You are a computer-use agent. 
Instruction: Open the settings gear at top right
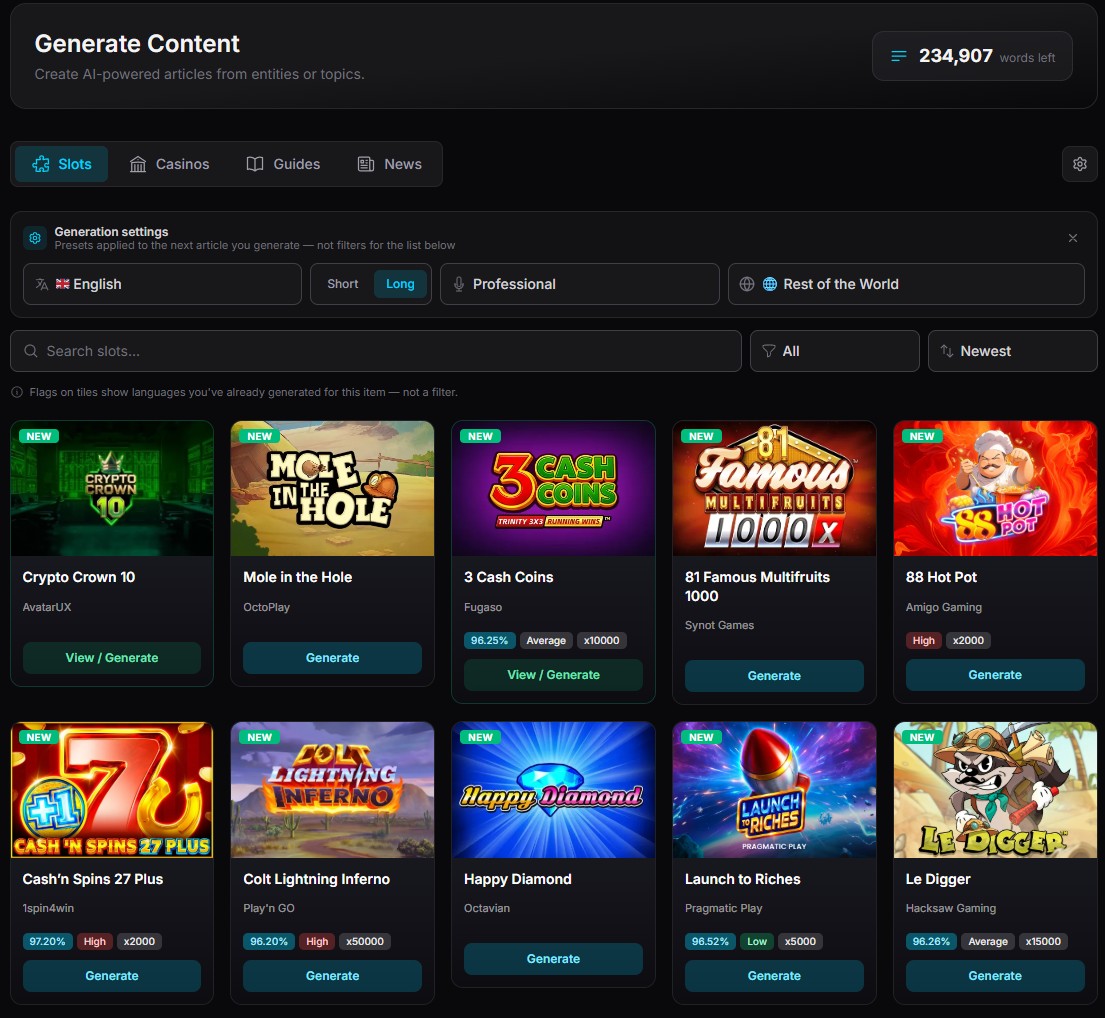coord(1079,164)
